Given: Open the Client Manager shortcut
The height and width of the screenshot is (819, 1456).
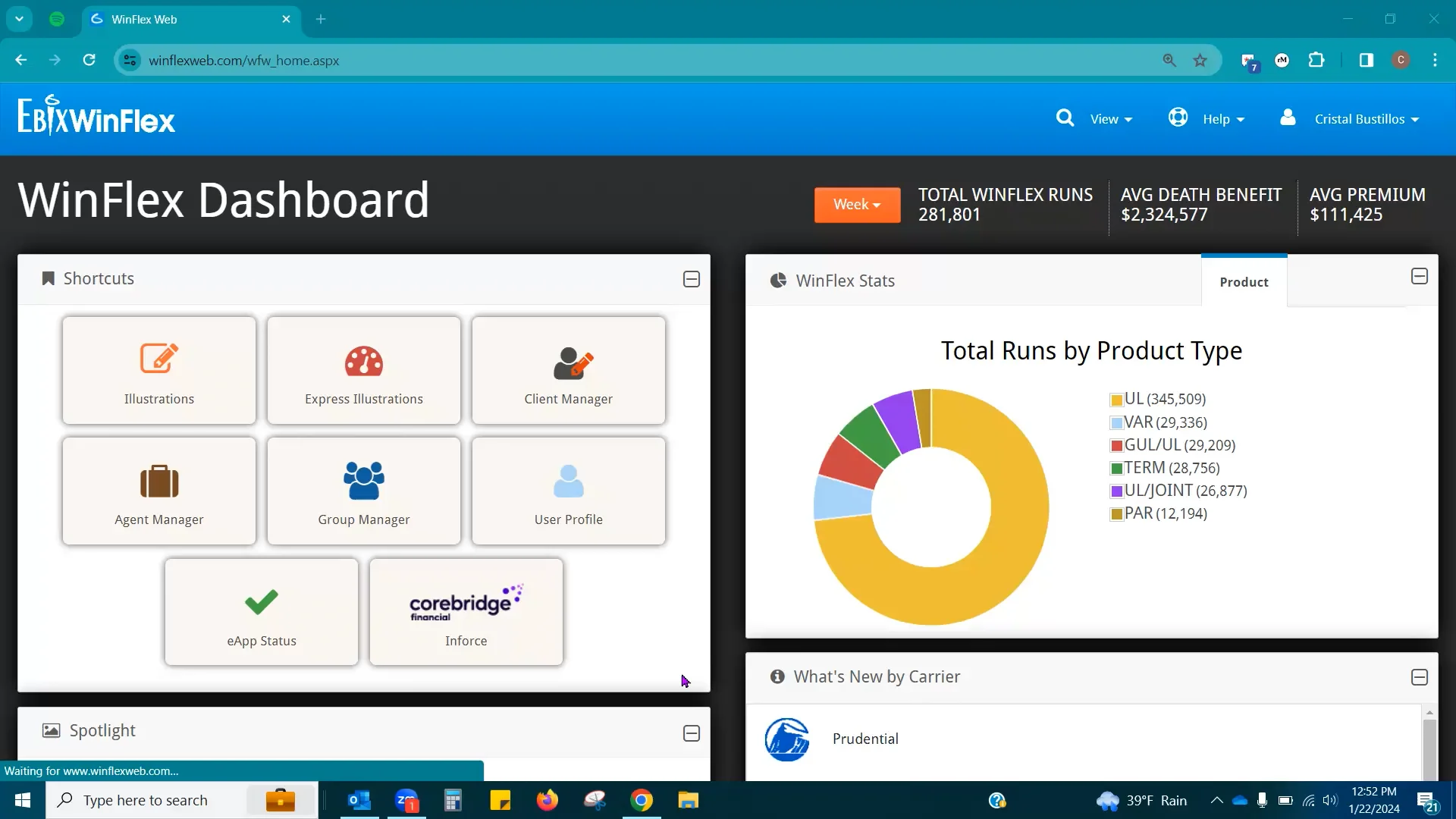Looking at the screenshot, I should (x=569, y=370).
